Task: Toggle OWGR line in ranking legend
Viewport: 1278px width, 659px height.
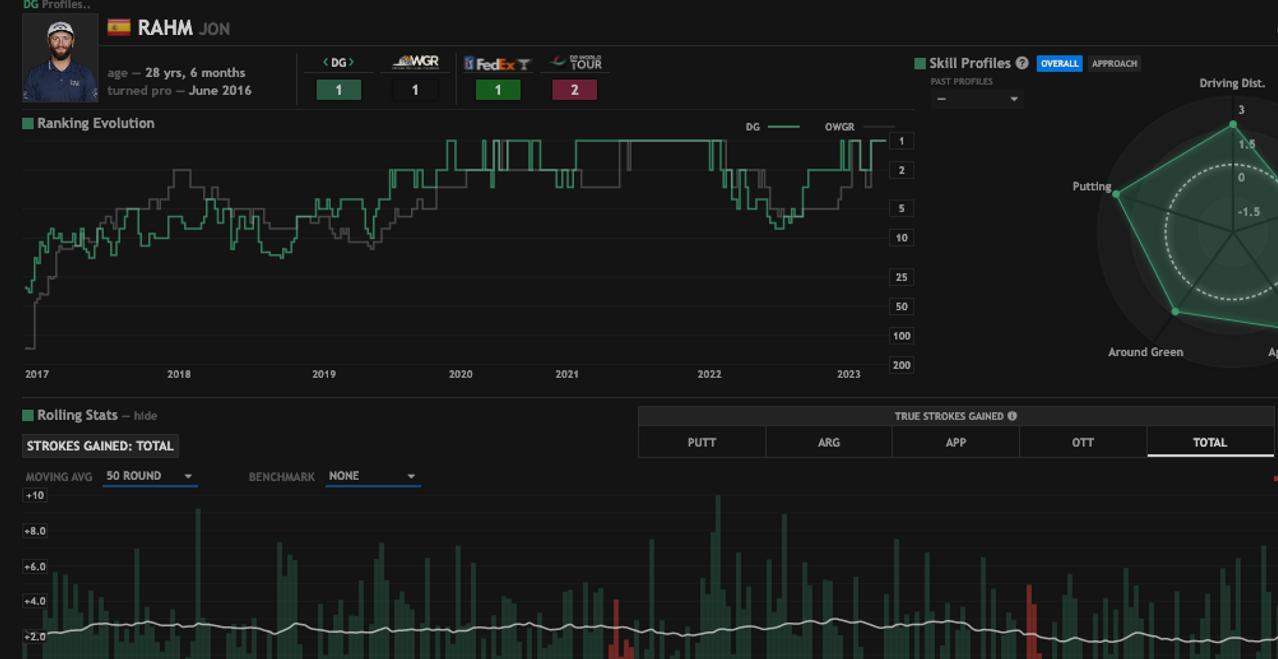Action: click(859, 127)
